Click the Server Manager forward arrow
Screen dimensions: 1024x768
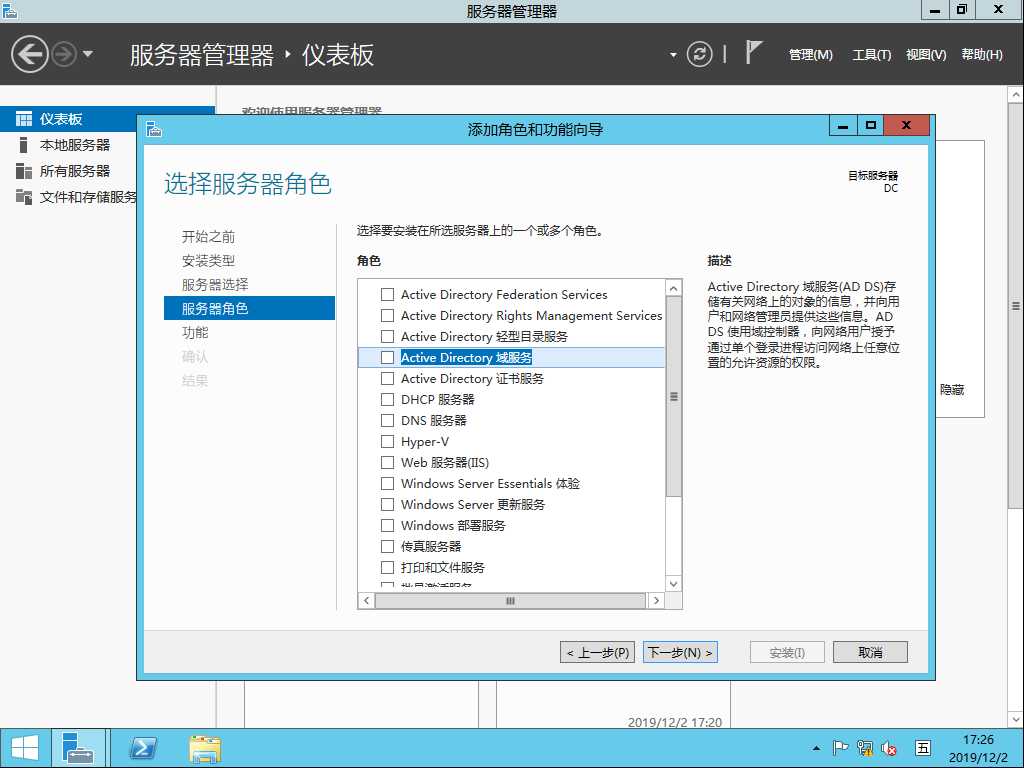(63, 54)
